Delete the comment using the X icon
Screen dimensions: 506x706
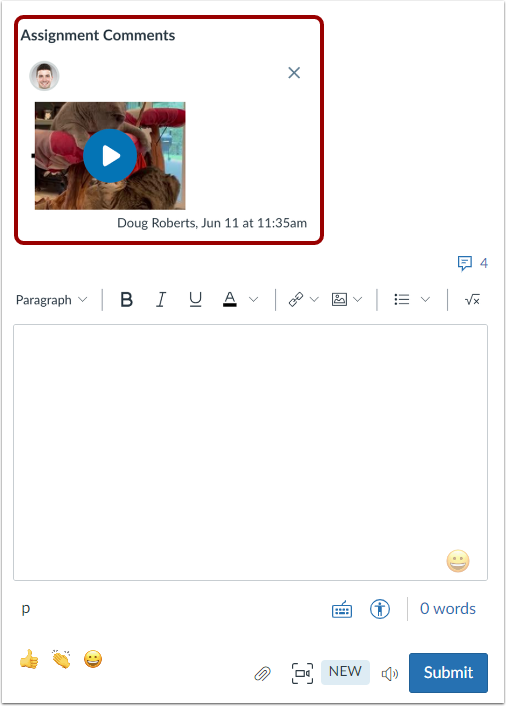(294, 72)
